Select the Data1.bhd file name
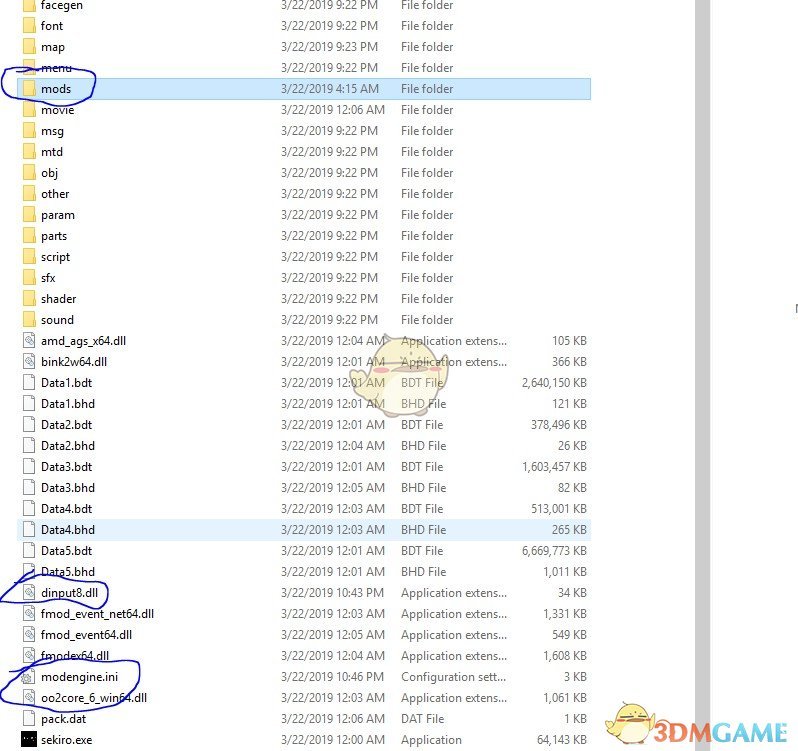 click(68, 403)
